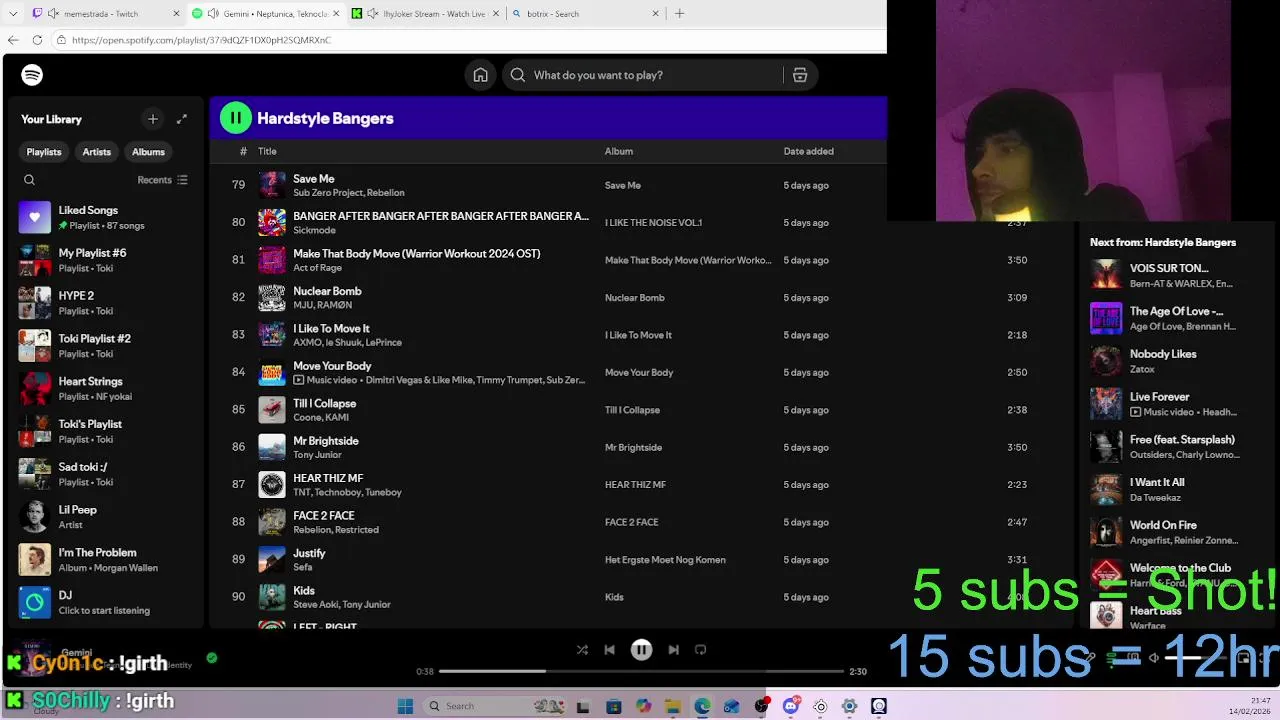The image size is (1280, 720).
Task: Switch to IhyJoker Stream tab
Action: coord(426,14)
